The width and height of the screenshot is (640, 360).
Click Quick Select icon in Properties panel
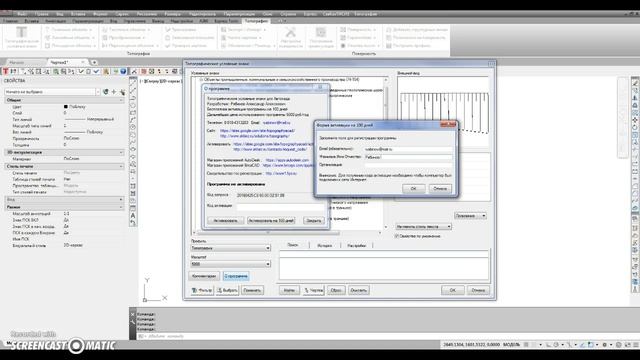122,92
